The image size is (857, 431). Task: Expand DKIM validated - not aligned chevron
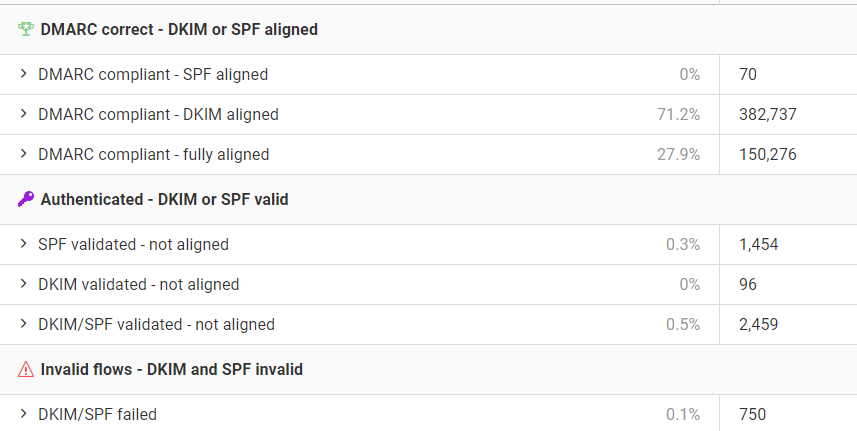coord(24,284)
